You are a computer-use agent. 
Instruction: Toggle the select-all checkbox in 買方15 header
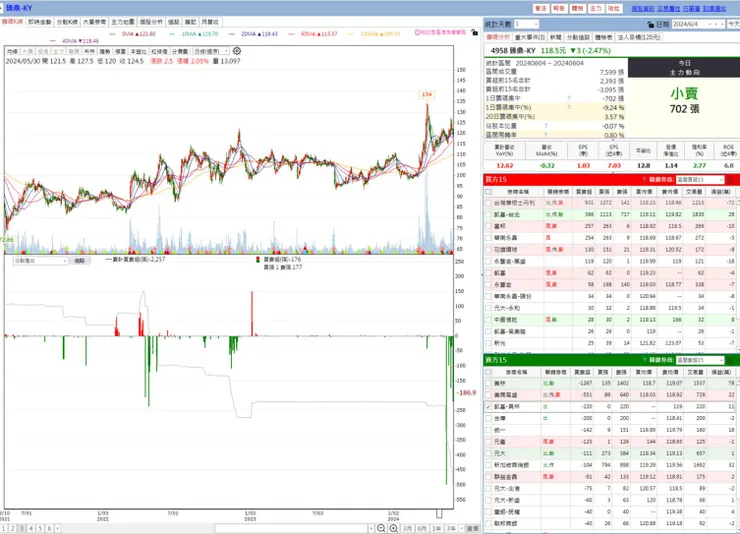tap(488, 192)
